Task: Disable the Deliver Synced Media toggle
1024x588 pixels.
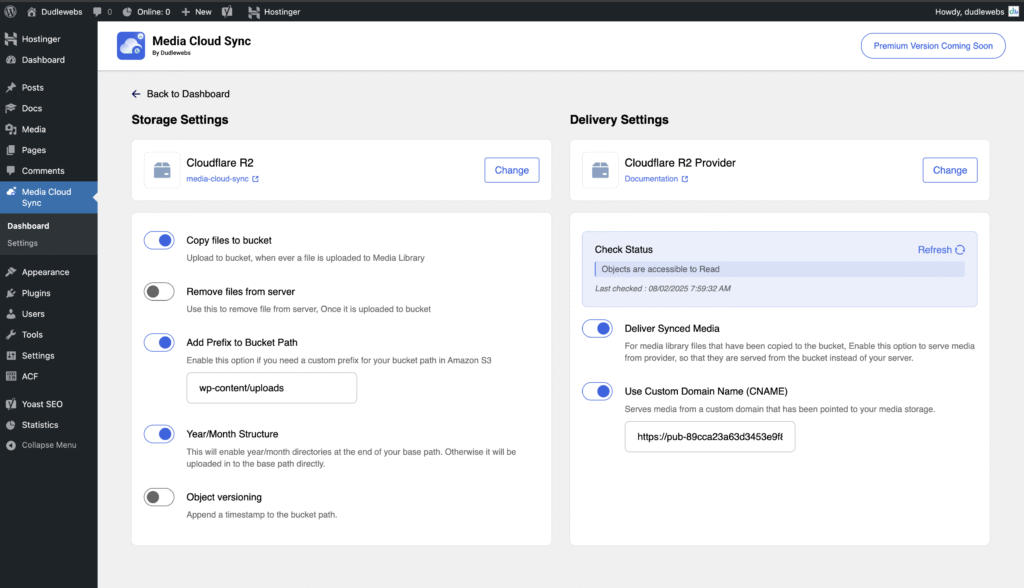Action: tap(597, 328)
